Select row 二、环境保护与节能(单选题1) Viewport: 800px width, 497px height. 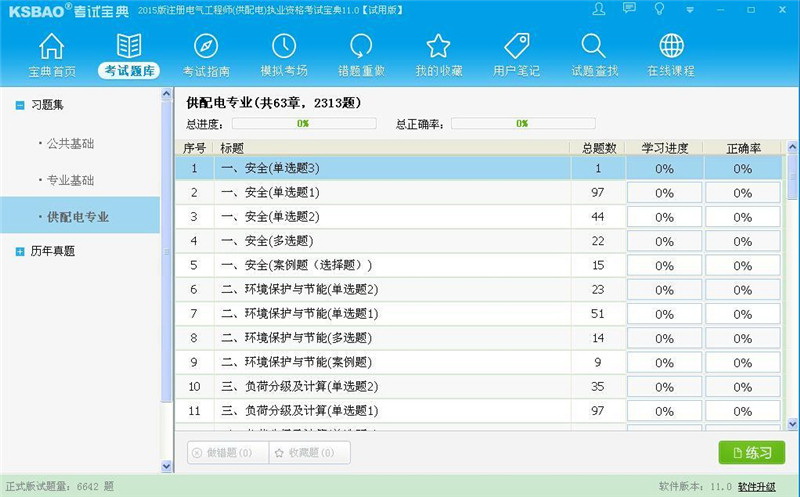click(x=479, y=314)
